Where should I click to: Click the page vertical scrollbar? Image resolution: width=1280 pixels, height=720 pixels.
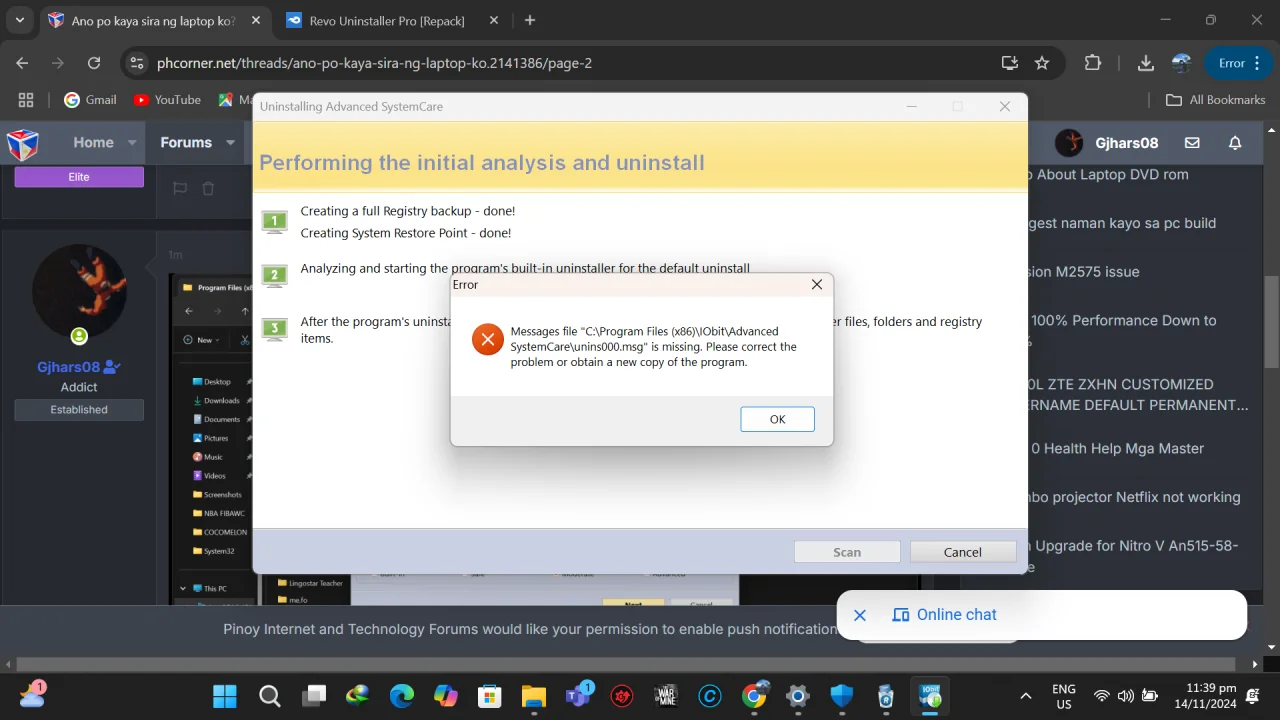tap(1272, 320)
